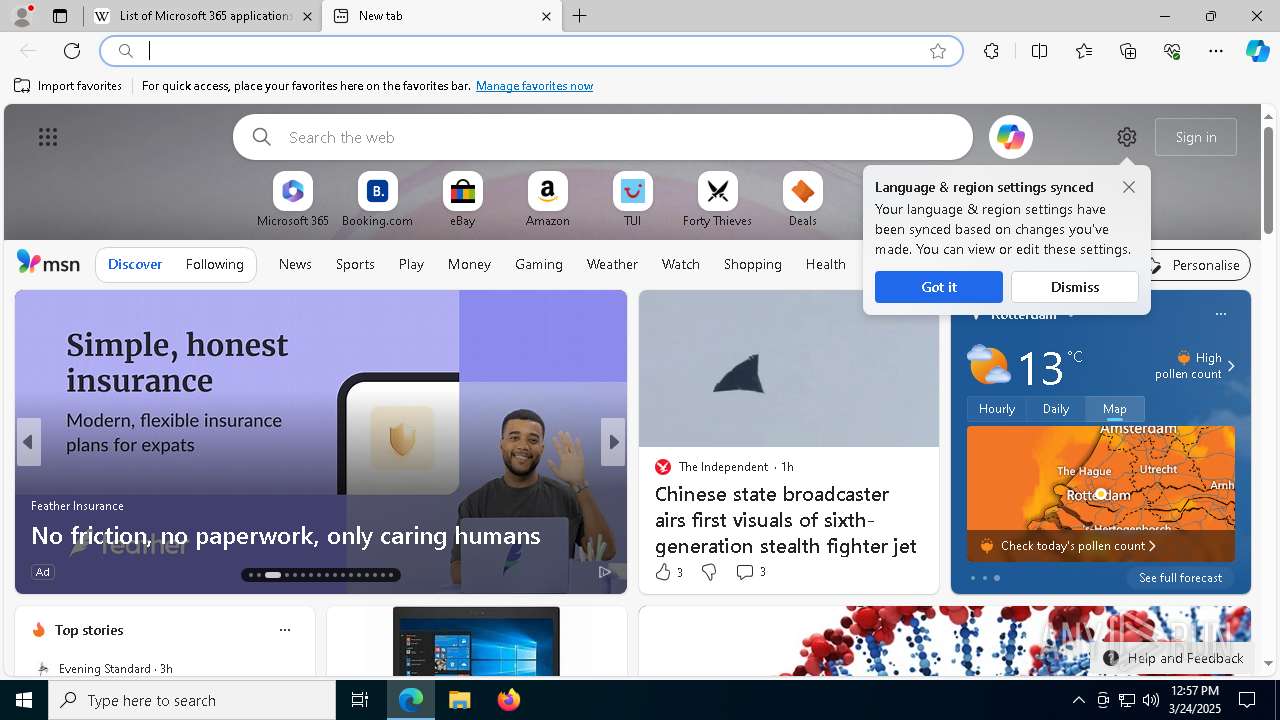Open the Copilot sidebar icon
Viewport: 1280px width, 720px height.
(x=1257, y=51)
